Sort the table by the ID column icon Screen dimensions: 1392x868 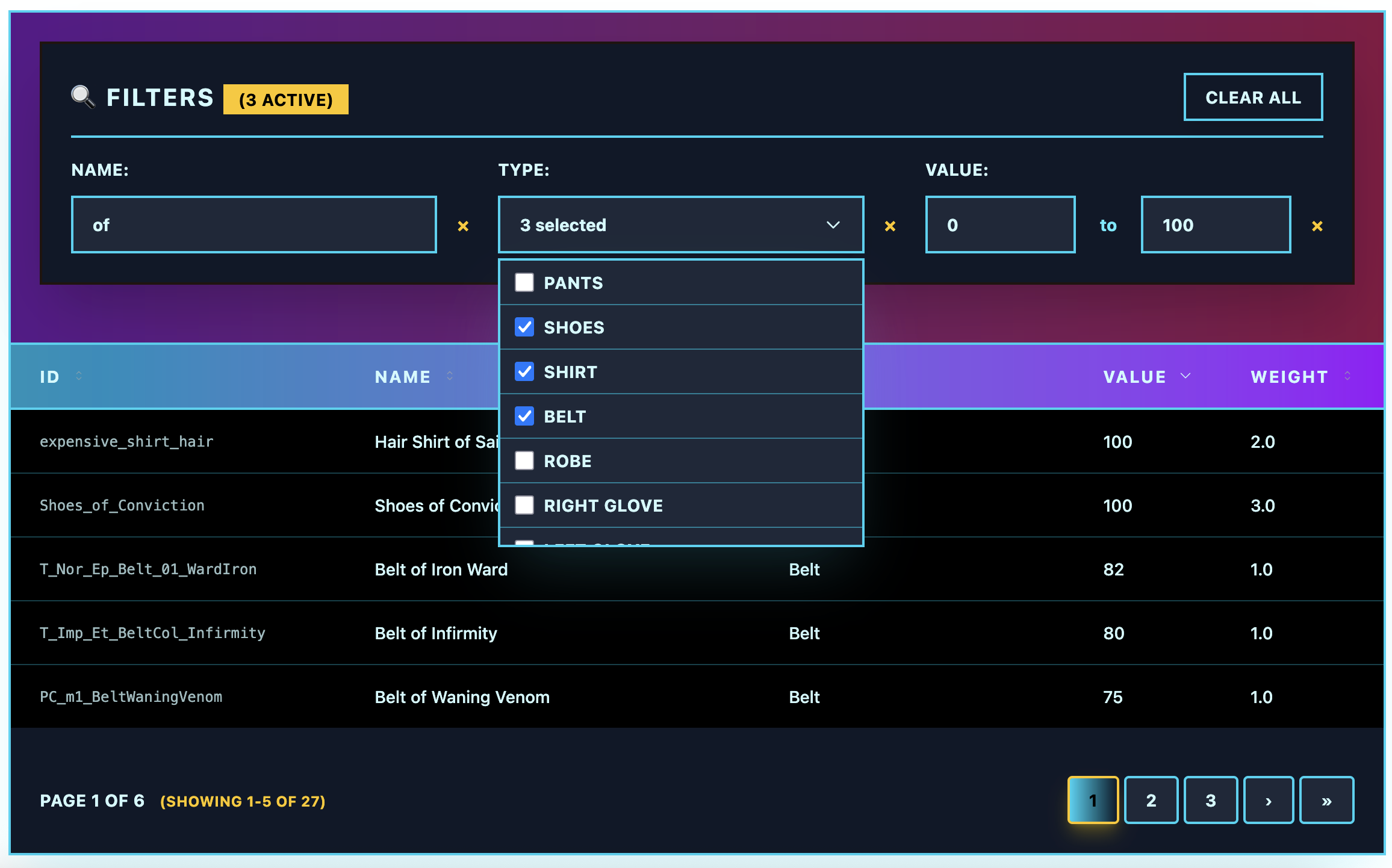coord(78,376)
